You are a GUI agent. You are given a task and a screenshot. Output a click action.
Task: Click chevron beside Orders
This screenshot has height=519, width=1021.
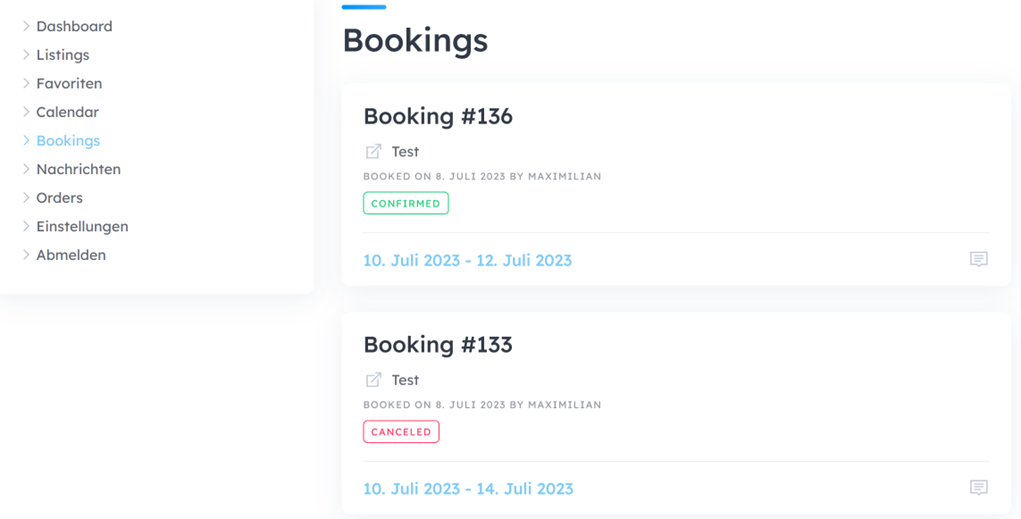pyautogui.click(x=26, y=197)
